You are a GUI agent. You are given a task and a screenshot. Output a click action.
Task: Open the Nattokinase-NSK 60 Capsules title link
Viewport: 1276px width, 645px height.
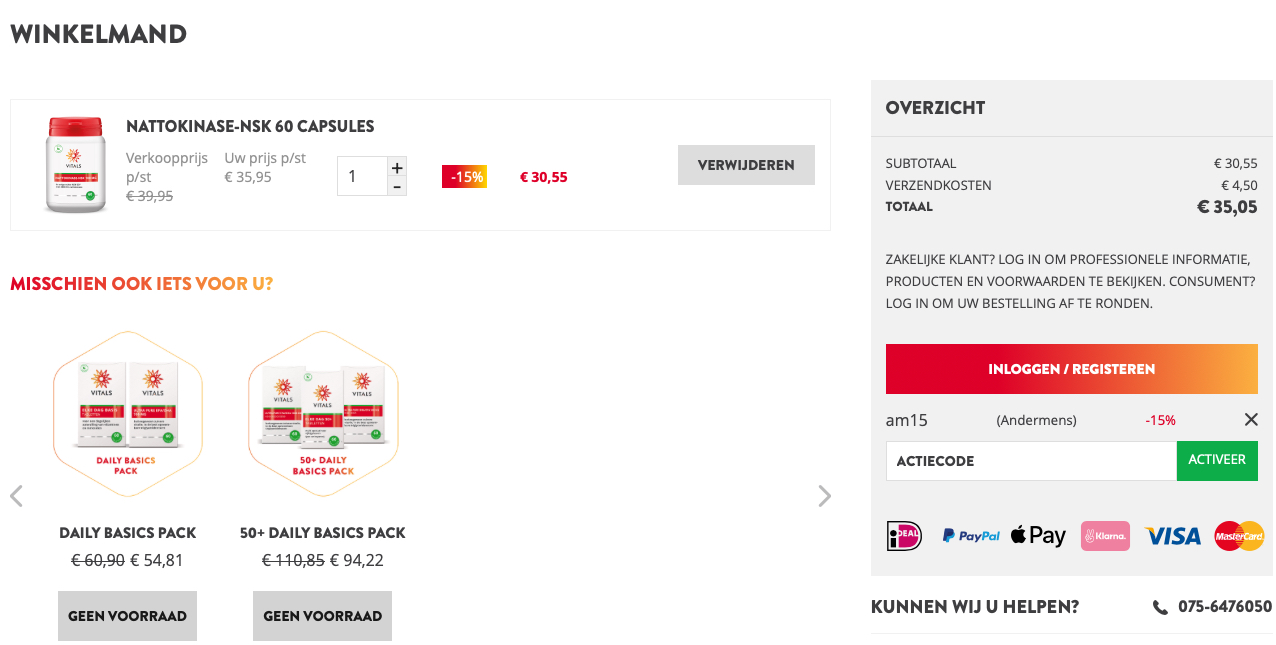pos(250,127)
